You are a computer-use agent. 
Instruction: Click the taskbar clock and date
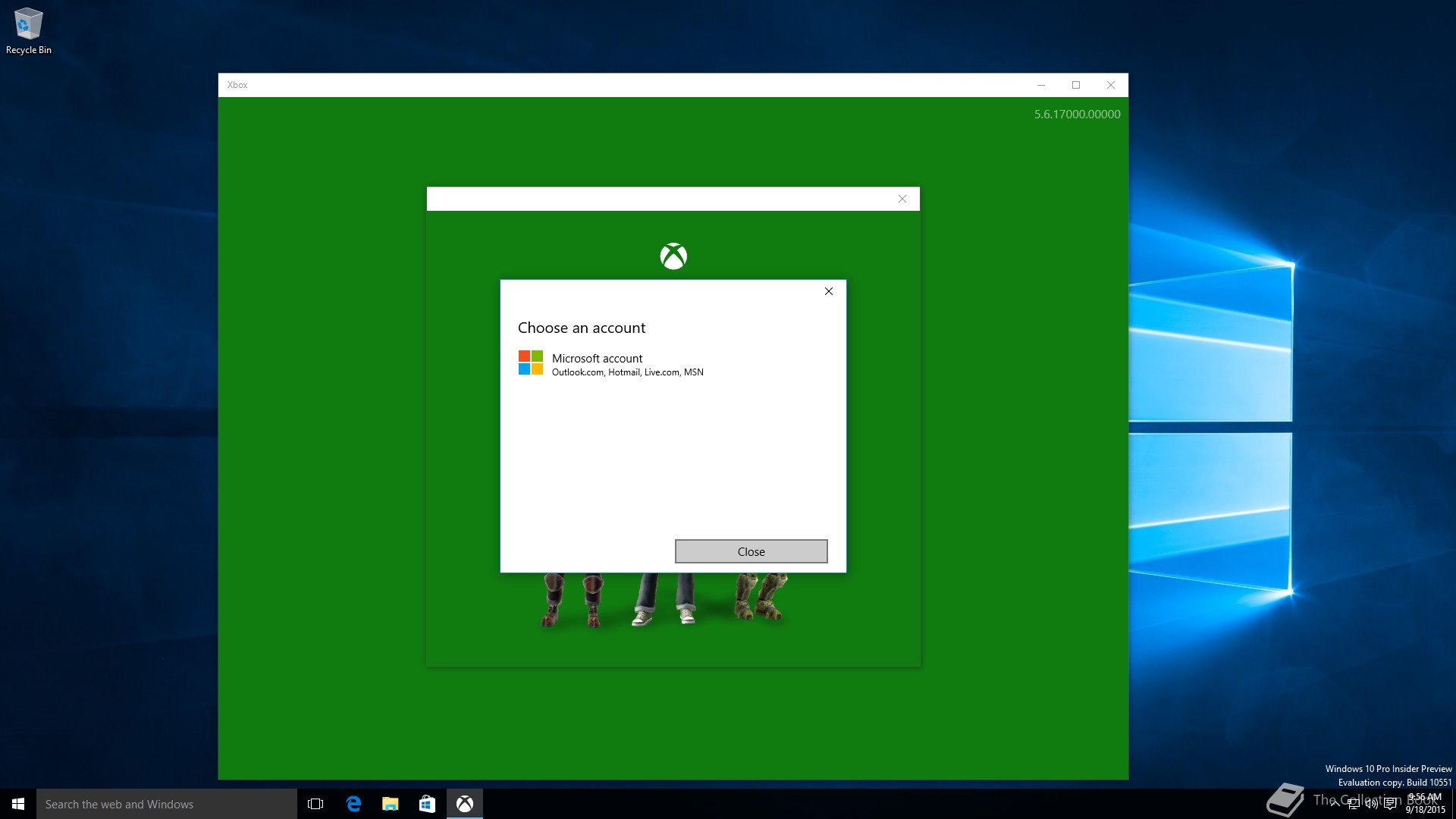pyautogui.click(x=1426, y=804)
